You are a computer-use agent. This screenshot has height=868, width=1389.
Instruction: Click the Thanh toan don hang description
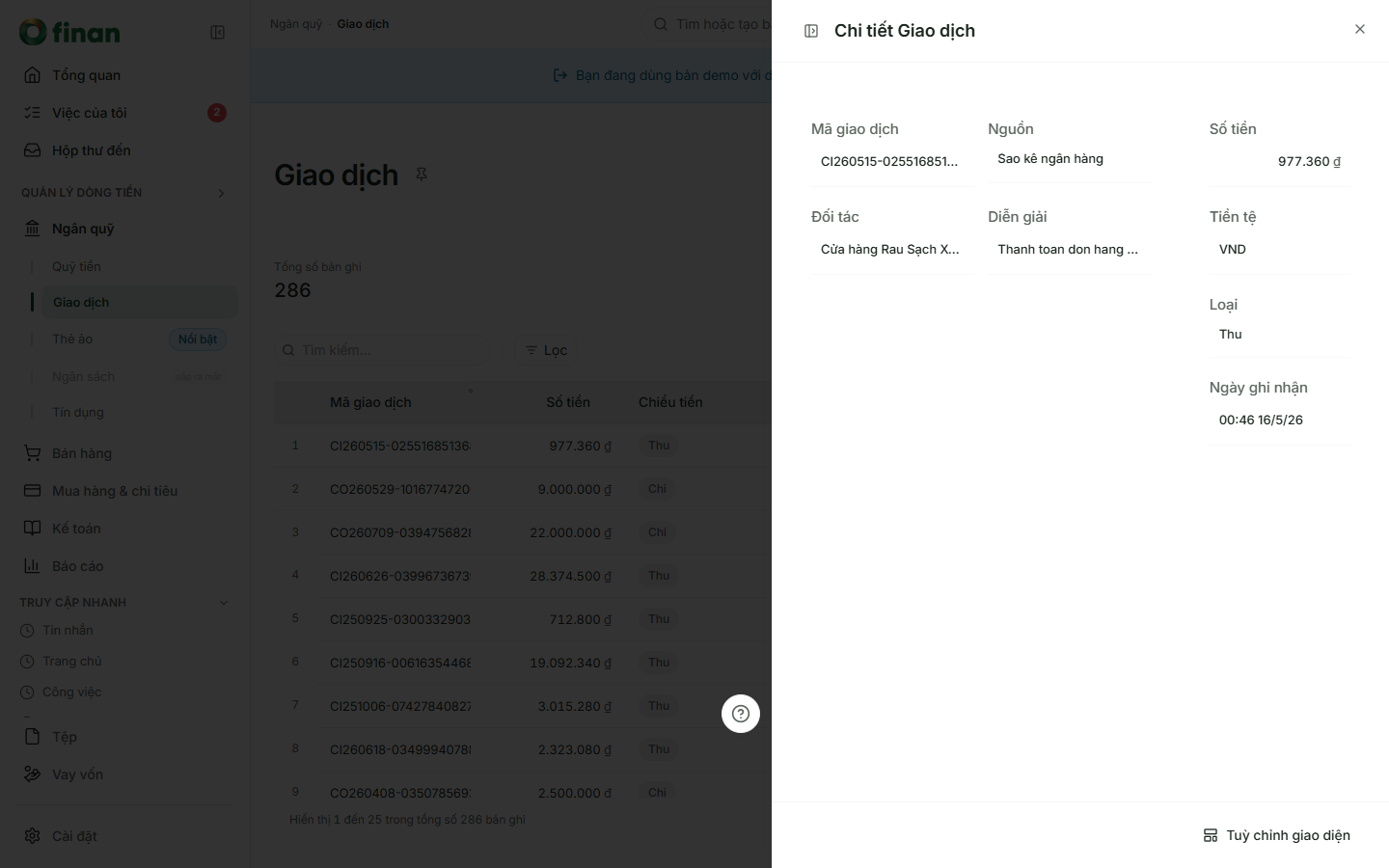1068,249
